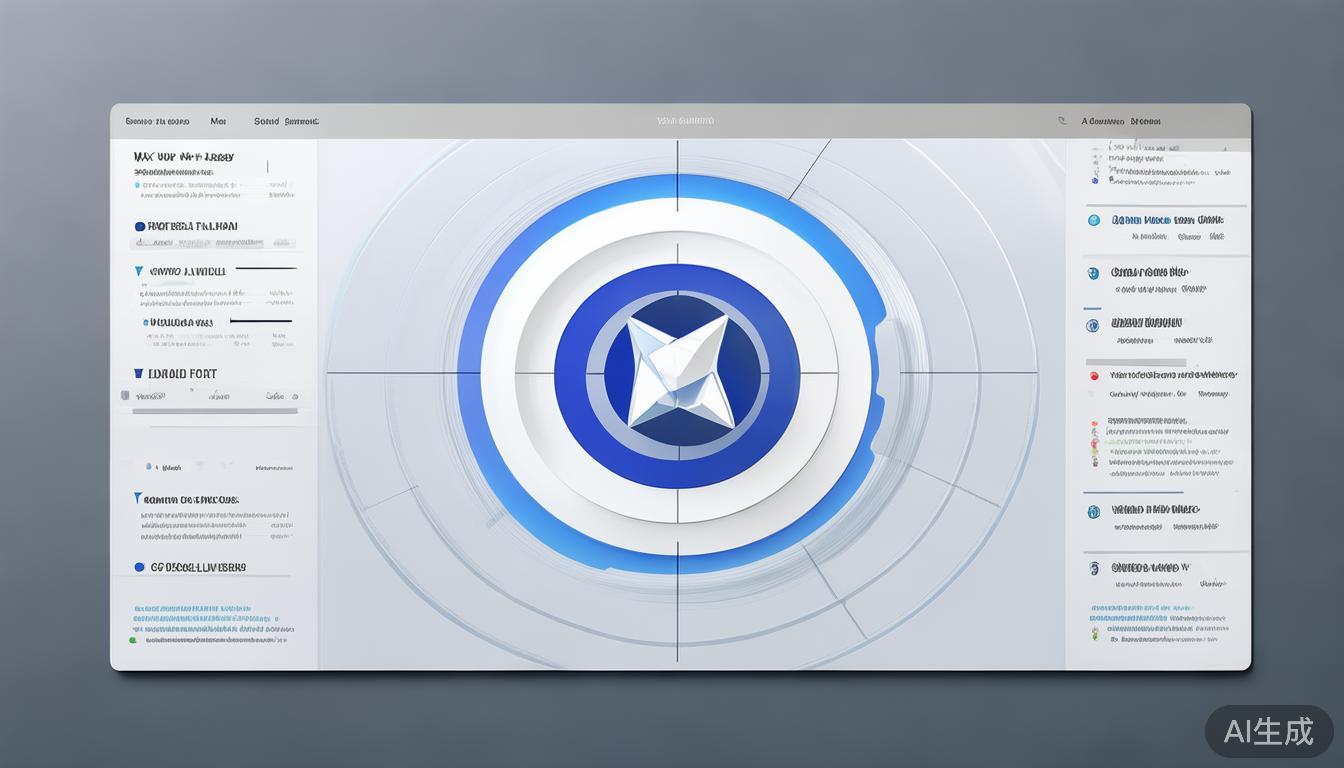
Task: Click the search icon in the top bar
Action: pos(1062,121)
